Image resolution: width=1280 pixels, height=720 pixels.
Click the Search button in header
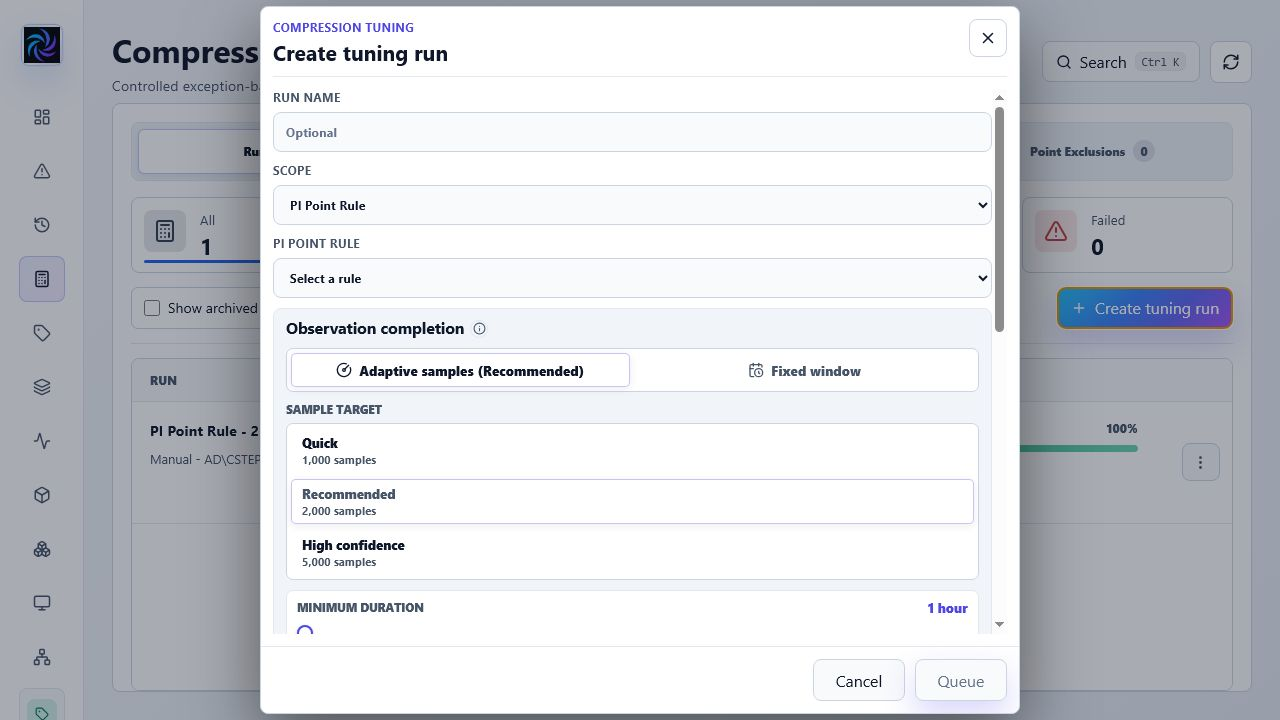(1120, 62)
